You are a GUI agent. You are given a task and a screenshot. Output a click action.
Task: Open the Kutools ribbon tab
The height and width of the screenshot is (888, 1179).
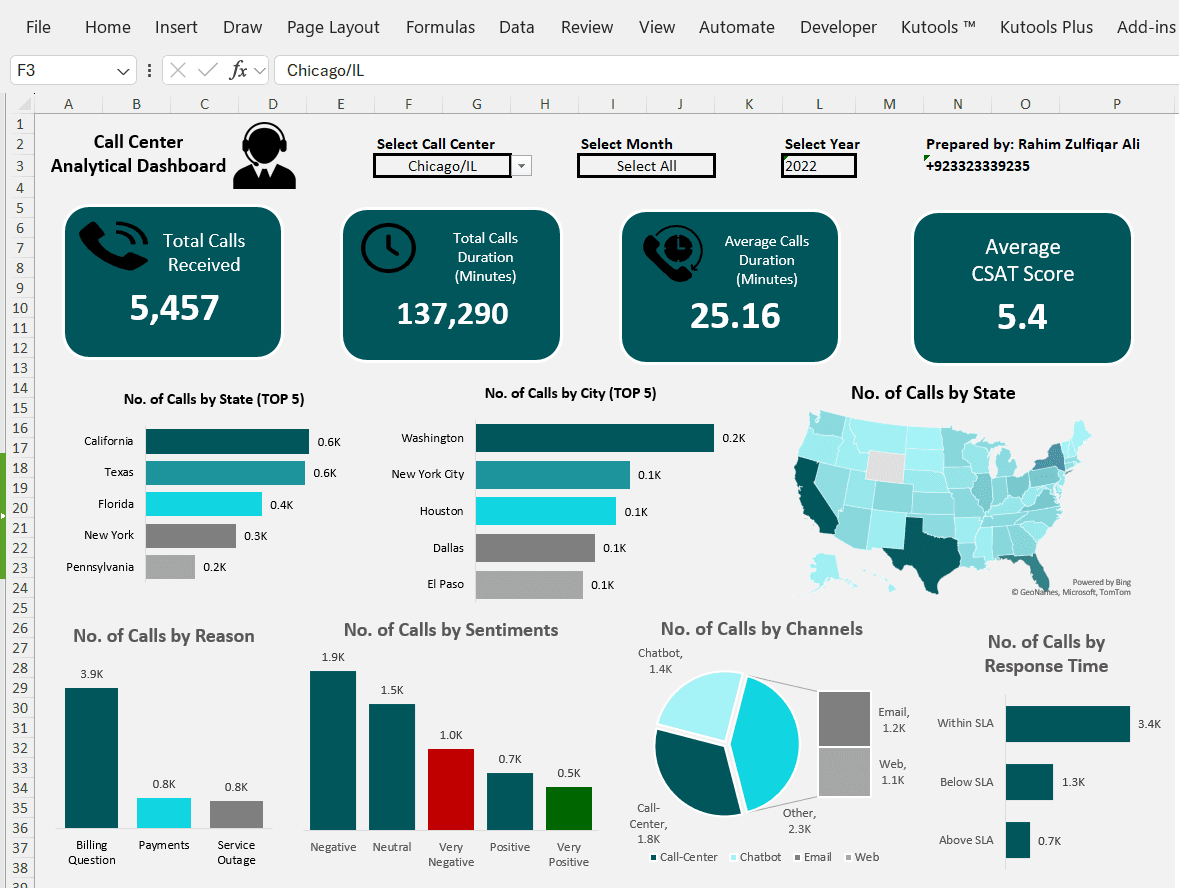[938, 27]
